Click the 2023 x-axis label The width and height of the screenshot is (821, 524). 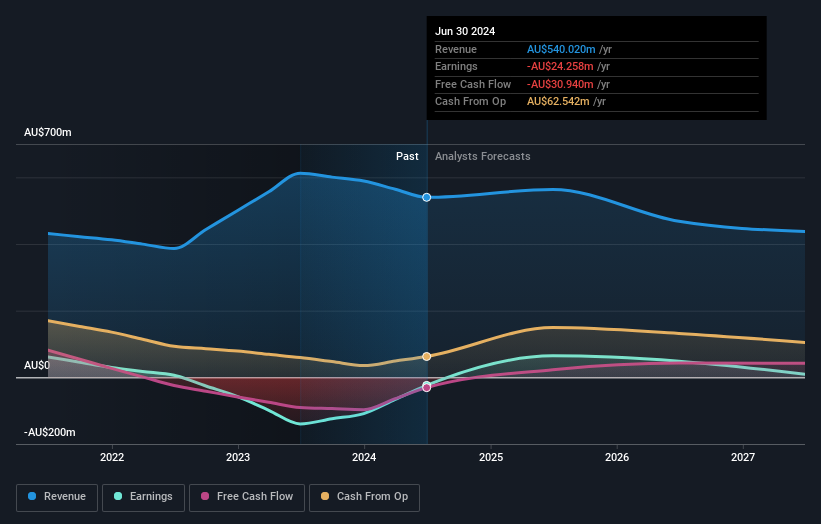(238, 458)
